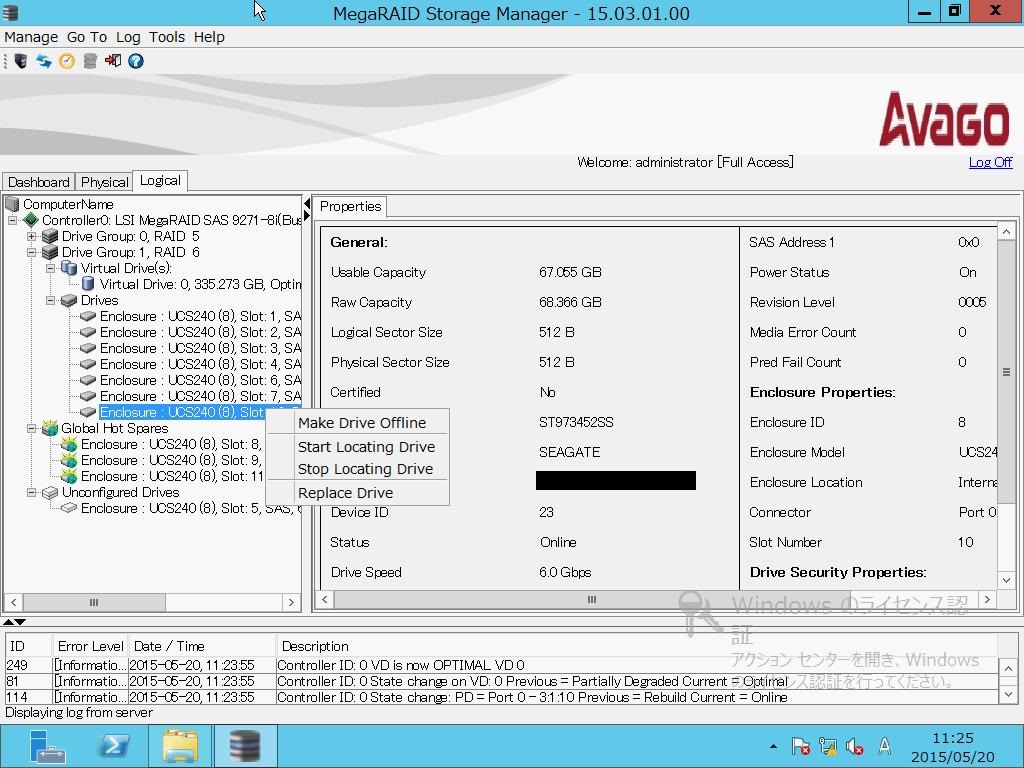Viewport: 1024px width, 768px height.
Task: Click the Virtual Drive 0 cylinder icon
Action: (x=88, y=284)
